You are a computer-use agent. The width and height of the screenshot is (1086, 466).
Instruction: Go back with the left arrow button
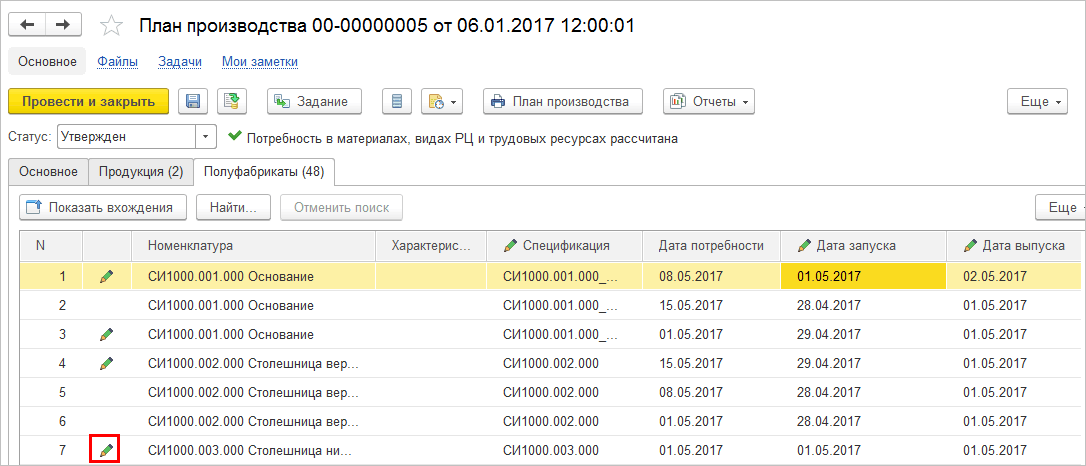point(27,25)
